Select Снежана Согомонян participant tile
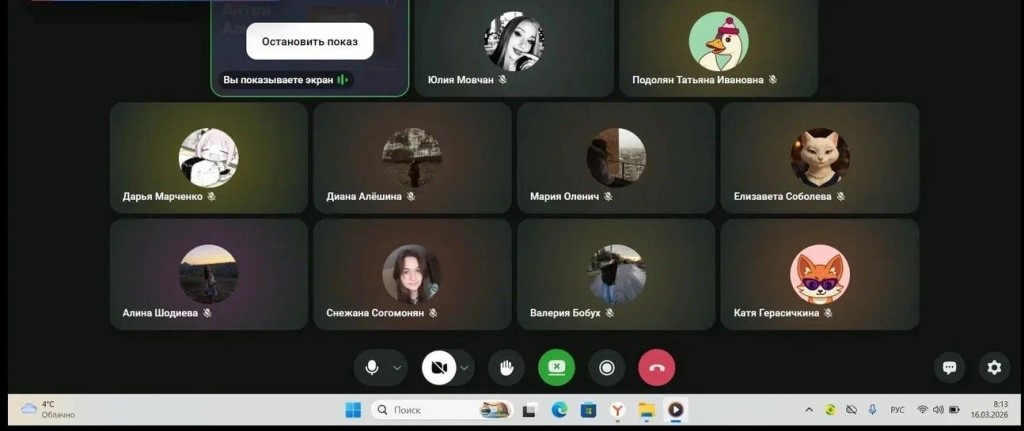The height and width of the screenshot is (431, 1024). 412,274
